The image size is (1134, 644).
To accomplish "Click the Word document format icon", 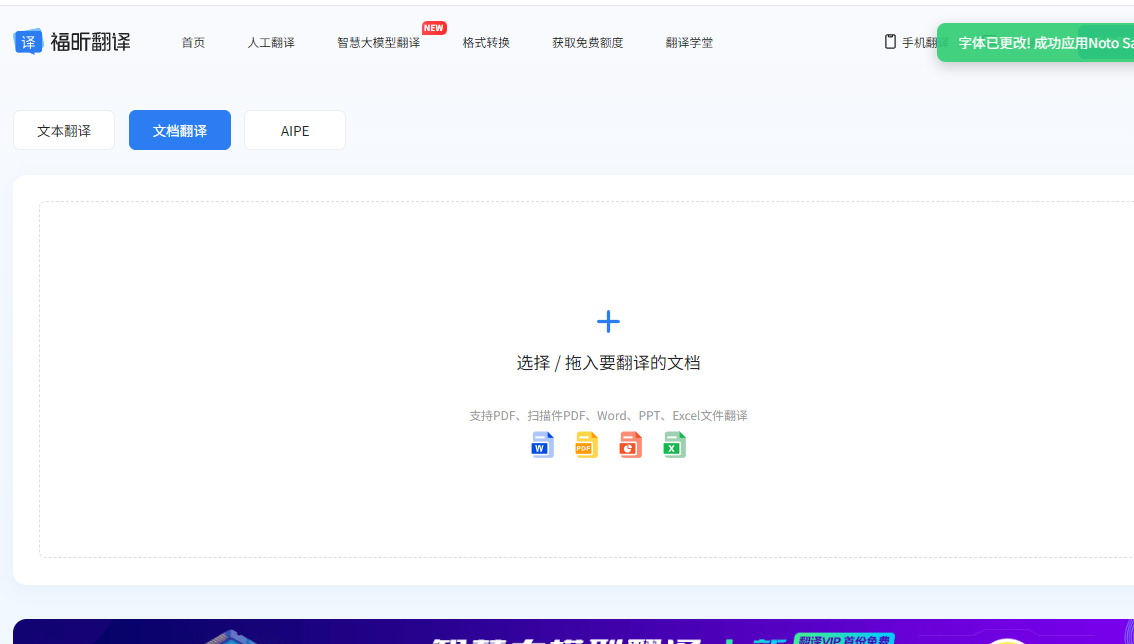I will coord(542,444).
